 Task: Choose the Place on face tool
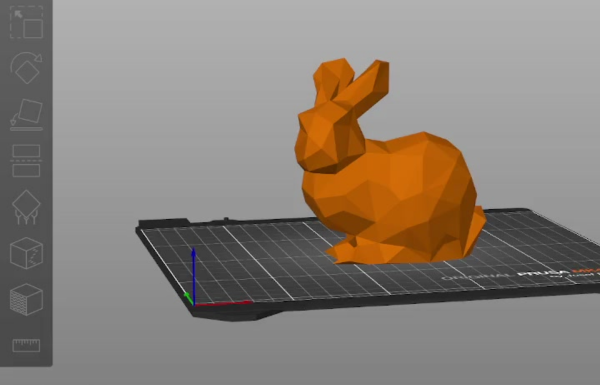[26, 114]
